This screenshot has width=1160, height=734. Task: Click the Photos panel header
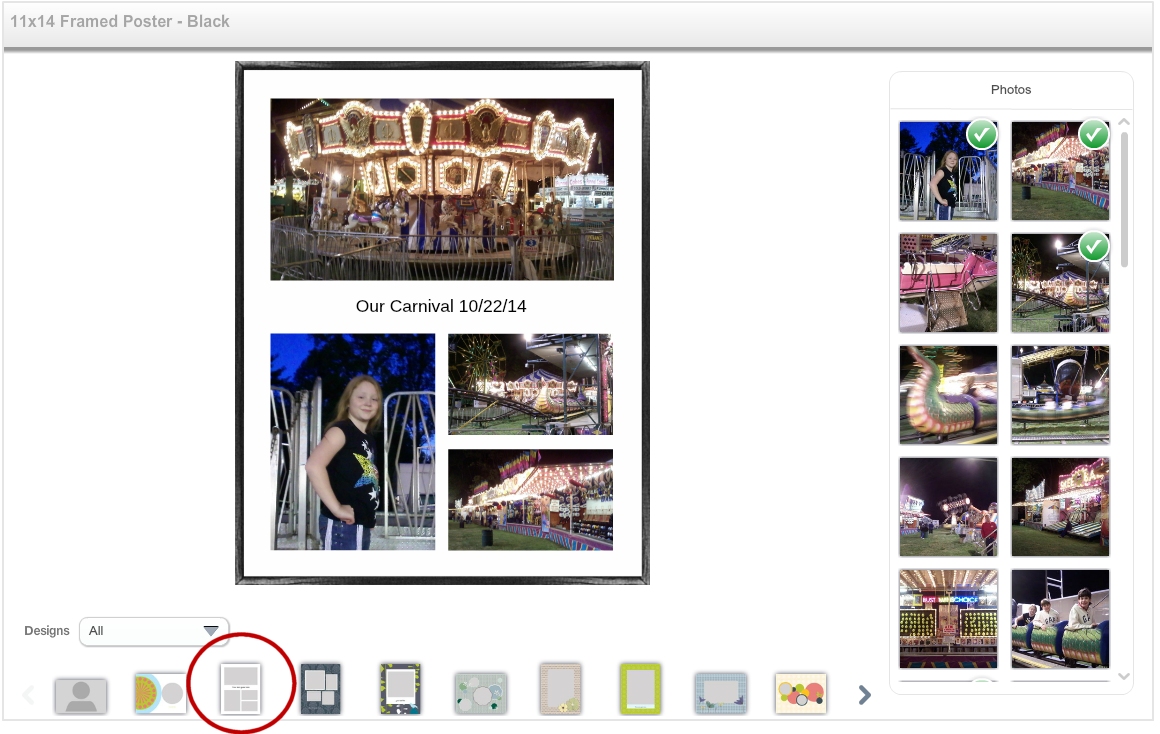pyautogui.click(x=1010, y=90)
